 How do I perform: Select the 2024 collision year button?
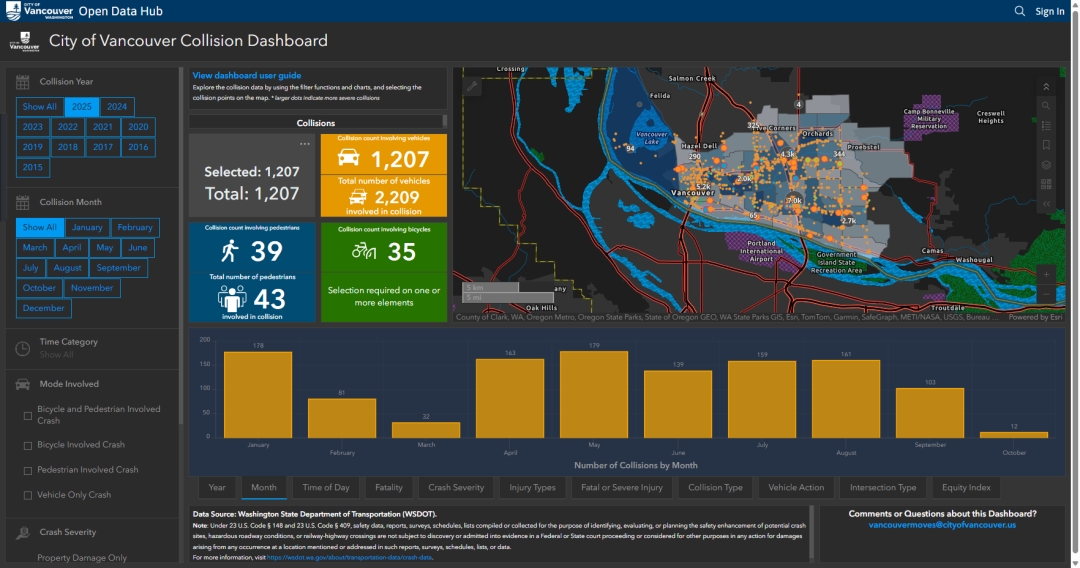tap(117, 107)
